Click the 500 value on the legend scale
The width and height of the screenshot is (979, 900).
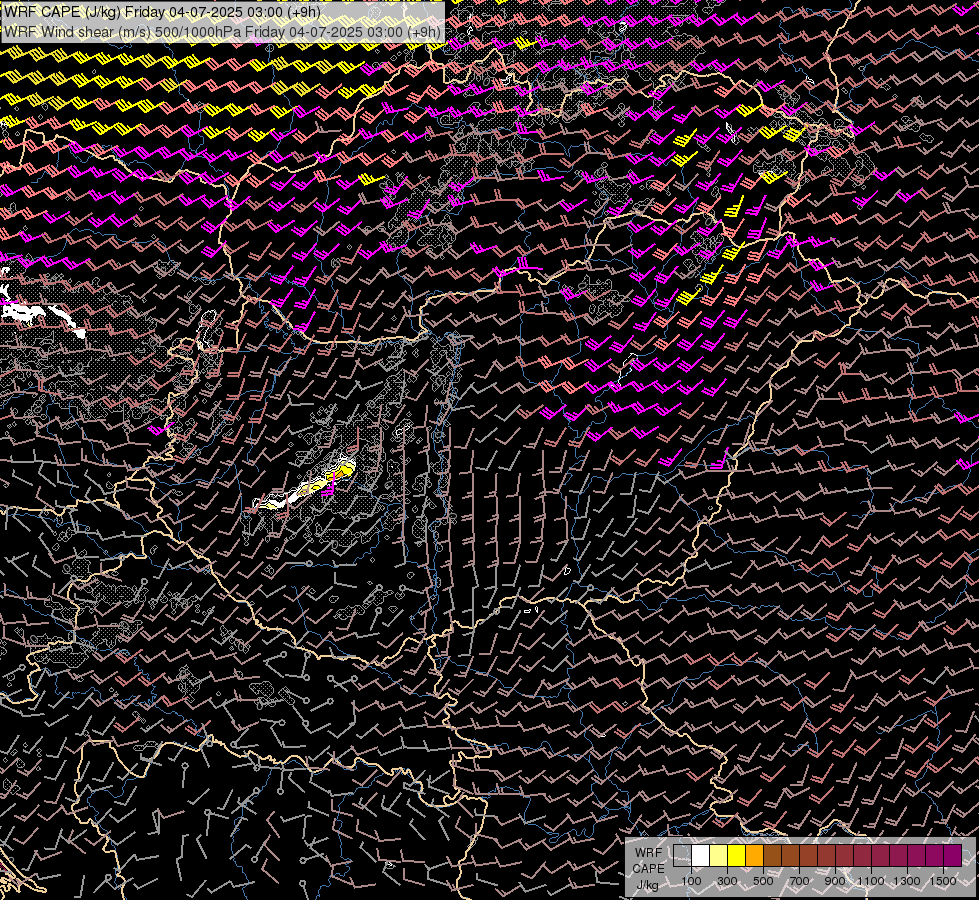click(x=763, y=881)
